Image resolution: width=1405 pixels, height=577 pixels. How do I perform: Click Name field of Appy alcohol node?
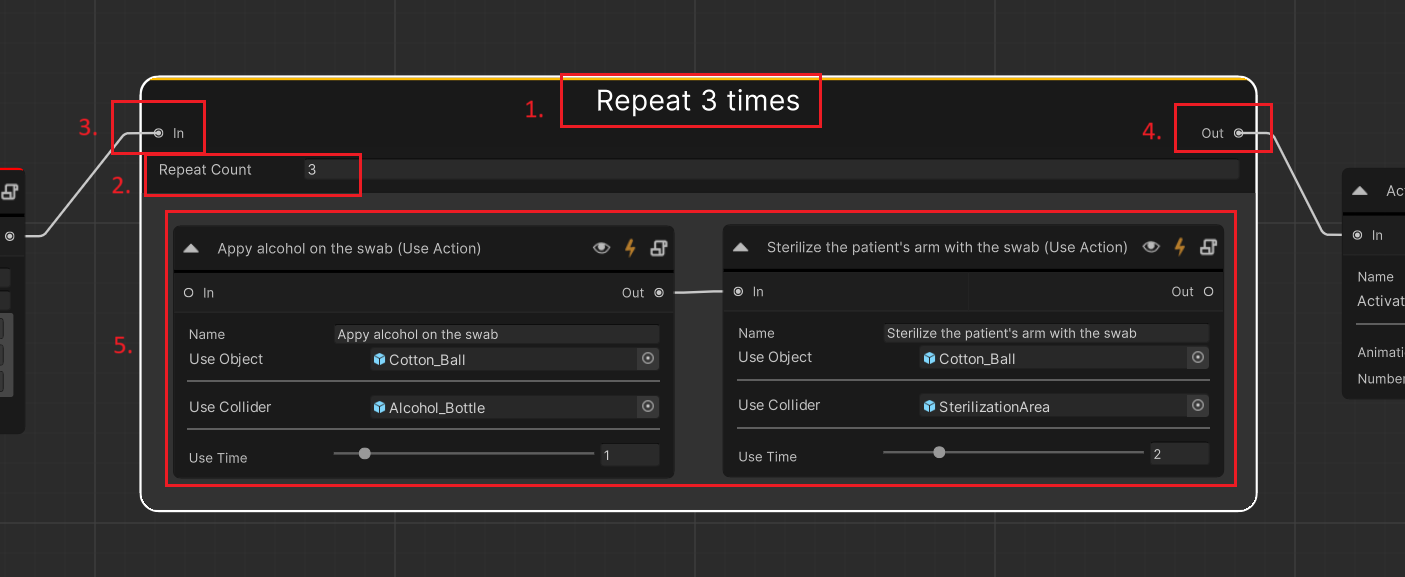pos(497,334)
